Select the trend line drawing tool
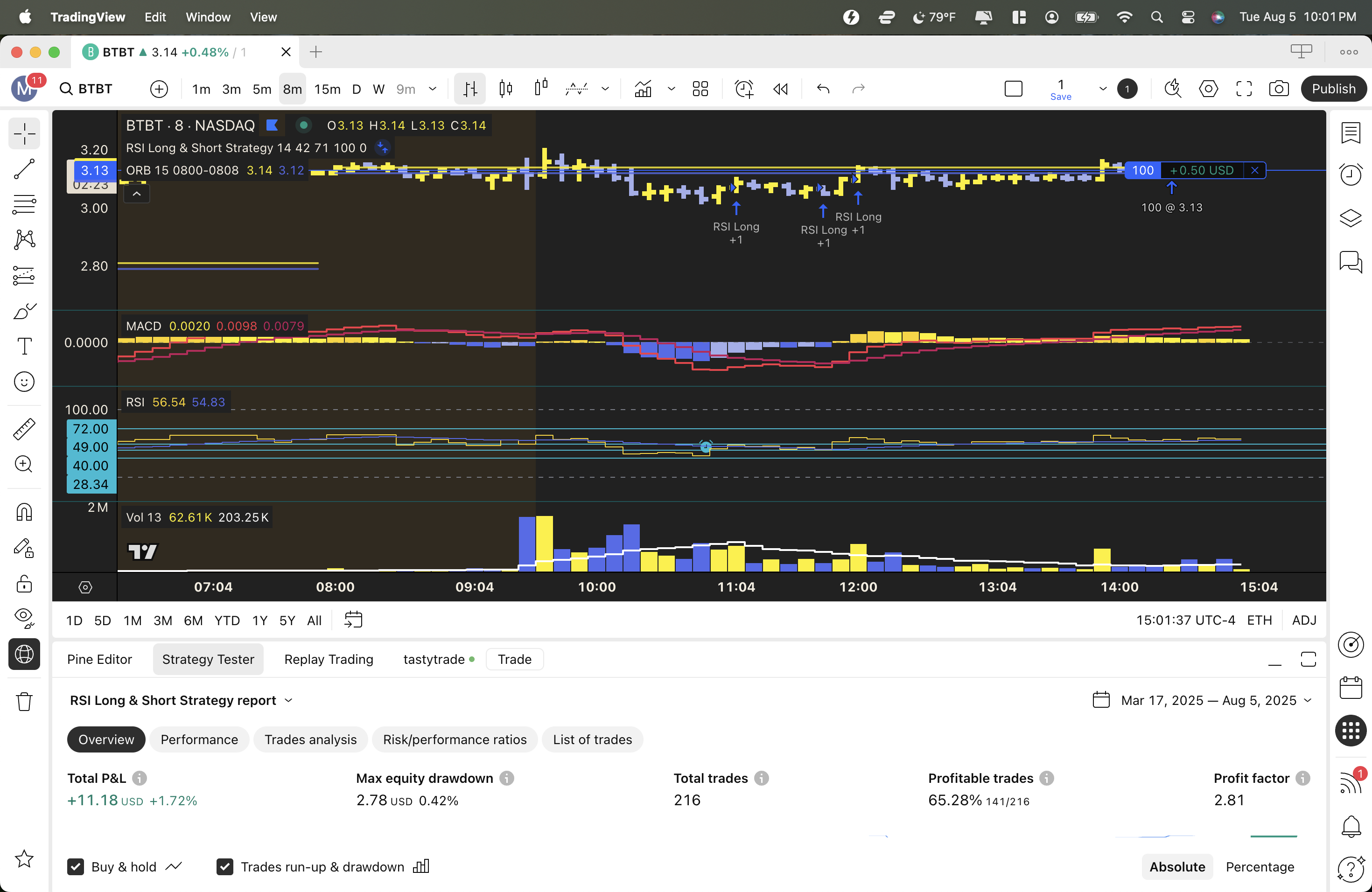 tap(24, 169)
